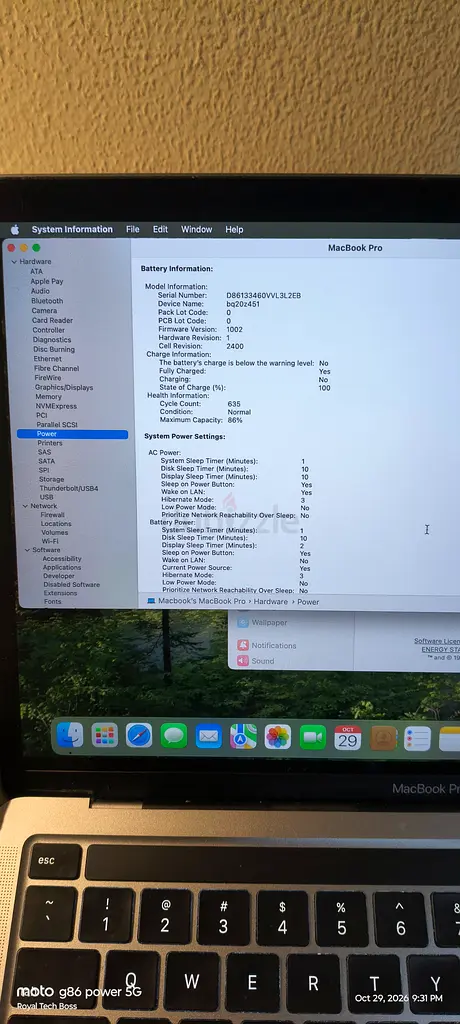Select Card Reader in the sidebar
The height and width of the screenshot is (1024, 460).
(52, 321)
